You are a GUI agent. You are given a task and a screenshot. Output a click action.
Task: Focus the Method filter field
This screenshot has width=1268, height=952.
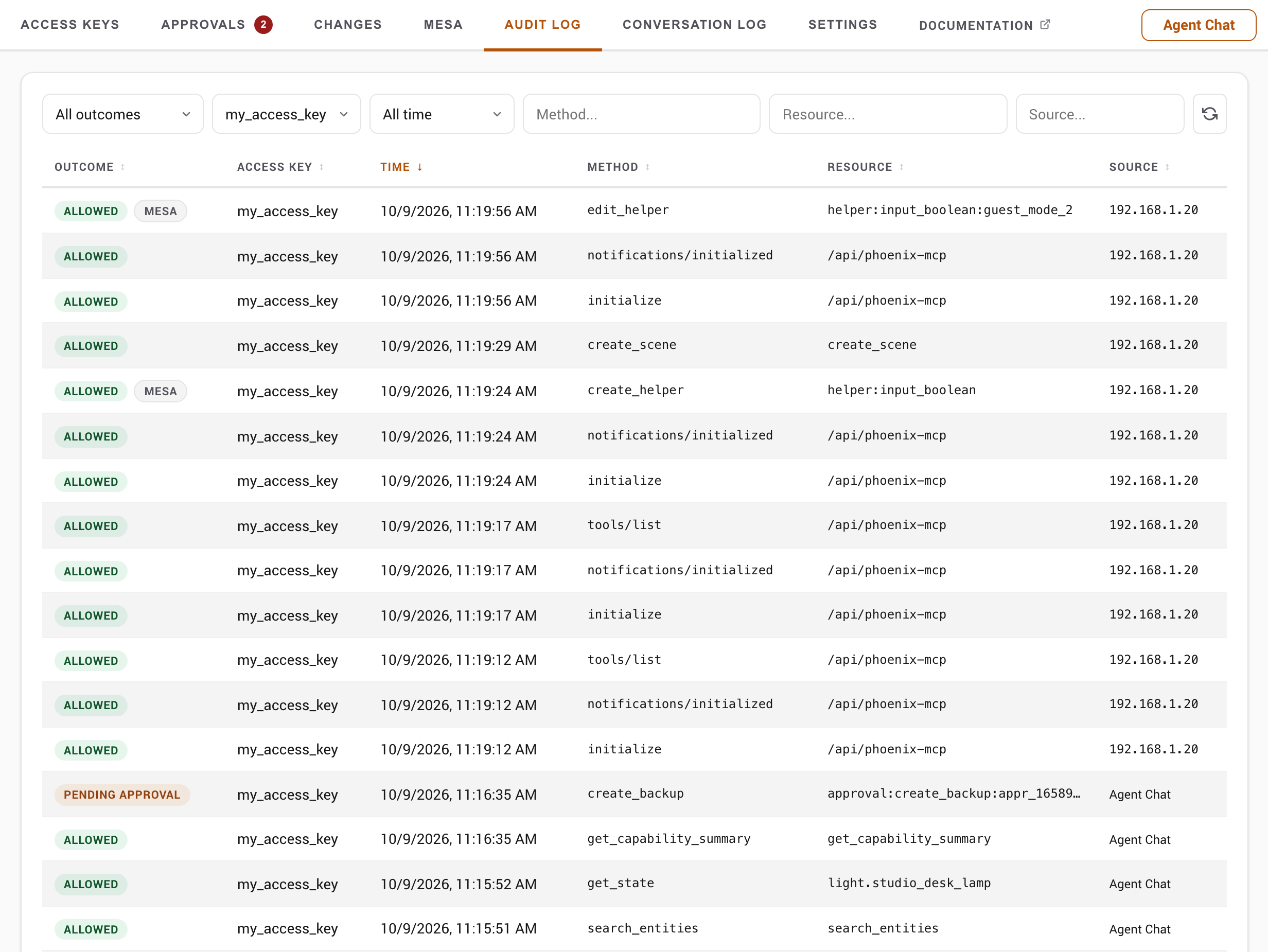(641, 114)
